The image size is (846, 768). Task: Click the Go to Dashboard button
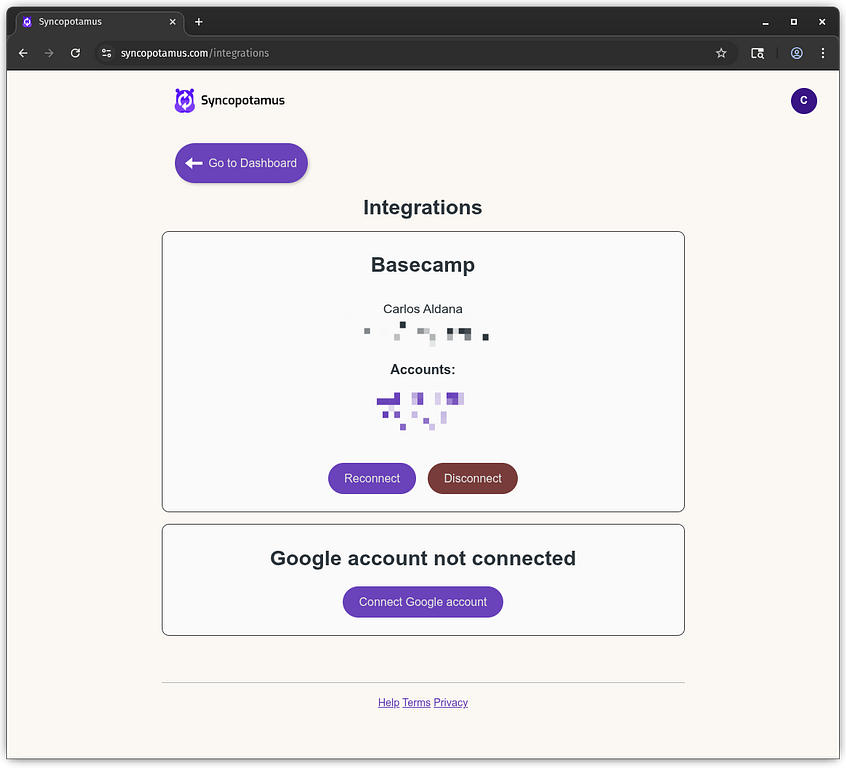(x=241, y=163)
